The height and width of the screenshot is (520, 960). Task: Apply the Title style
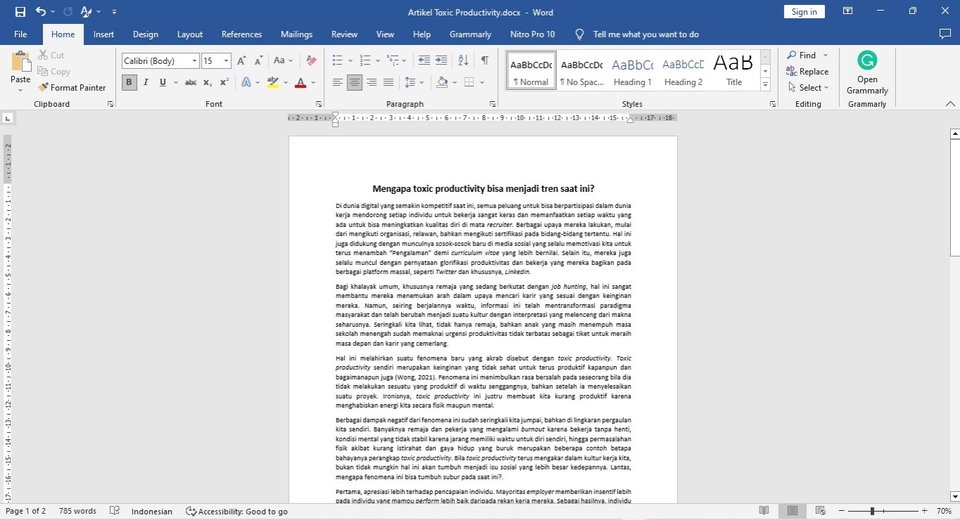tap(733, 70)
